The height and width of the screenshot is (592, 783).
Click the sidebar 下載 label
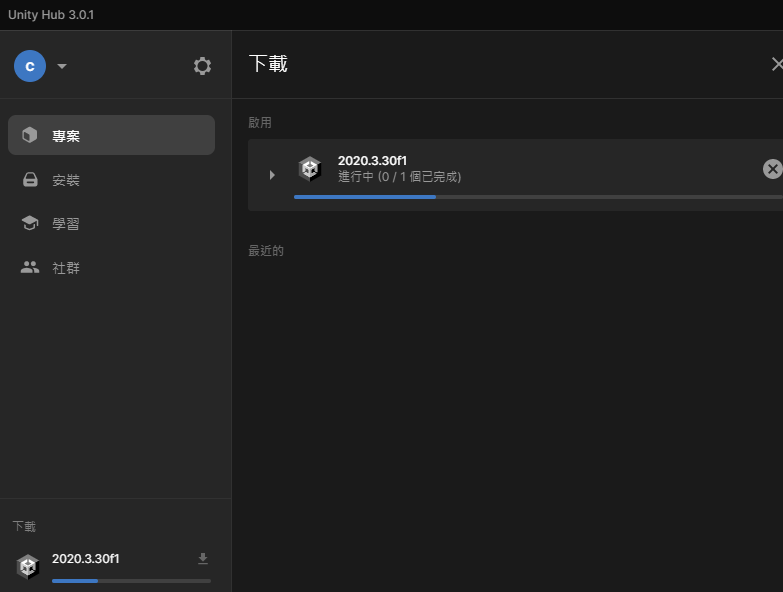24,526
